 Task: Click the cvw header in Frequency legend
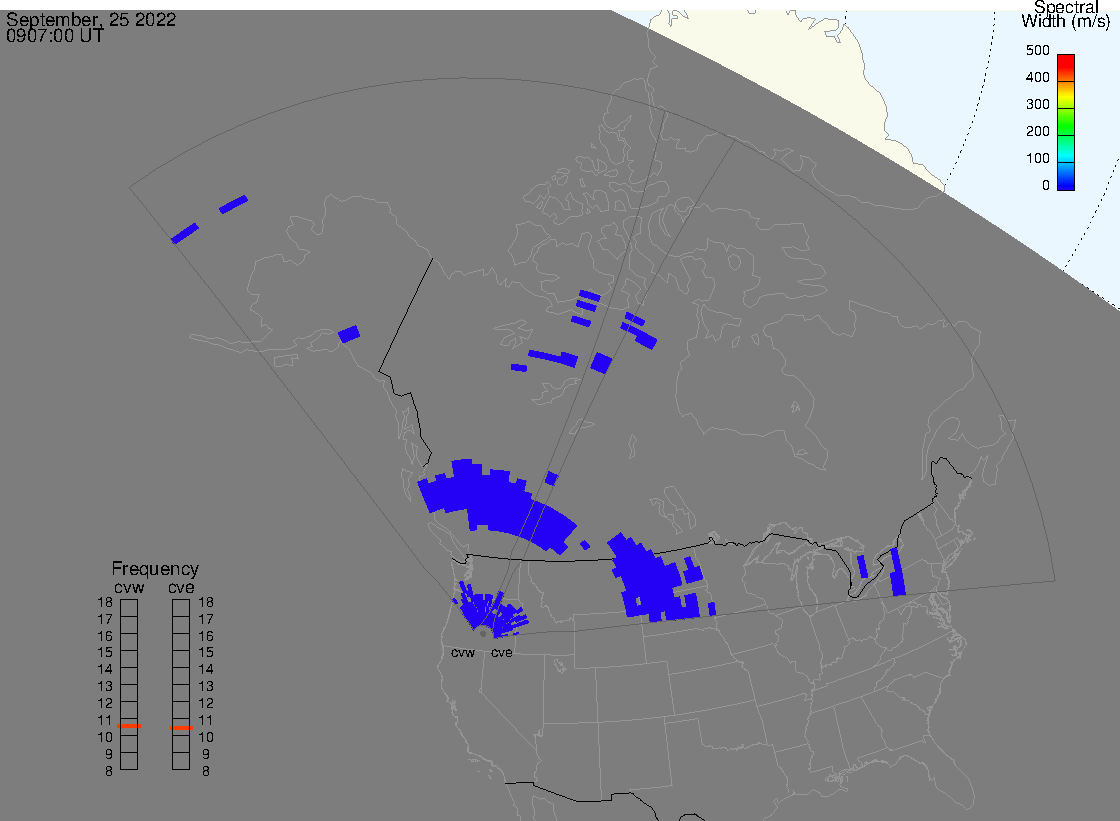[x=129, y=587]
